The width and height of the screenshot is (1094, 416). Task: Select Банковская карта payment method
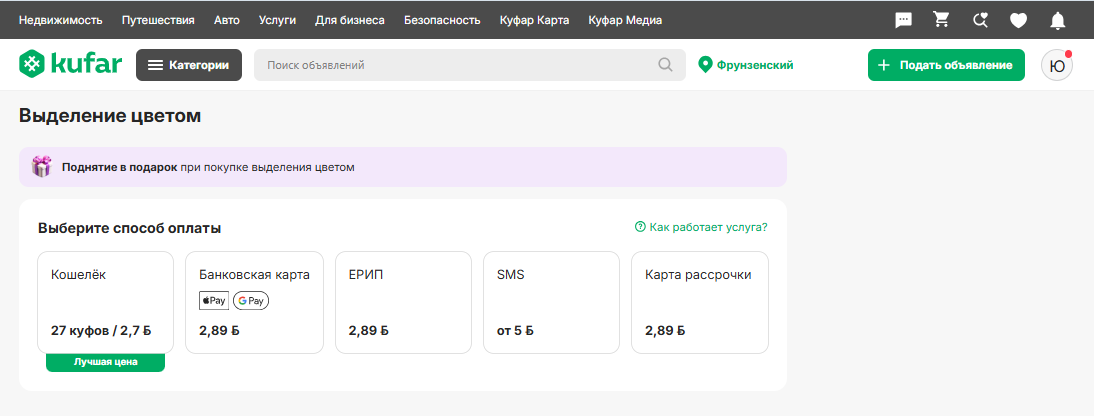coord(254,302)
